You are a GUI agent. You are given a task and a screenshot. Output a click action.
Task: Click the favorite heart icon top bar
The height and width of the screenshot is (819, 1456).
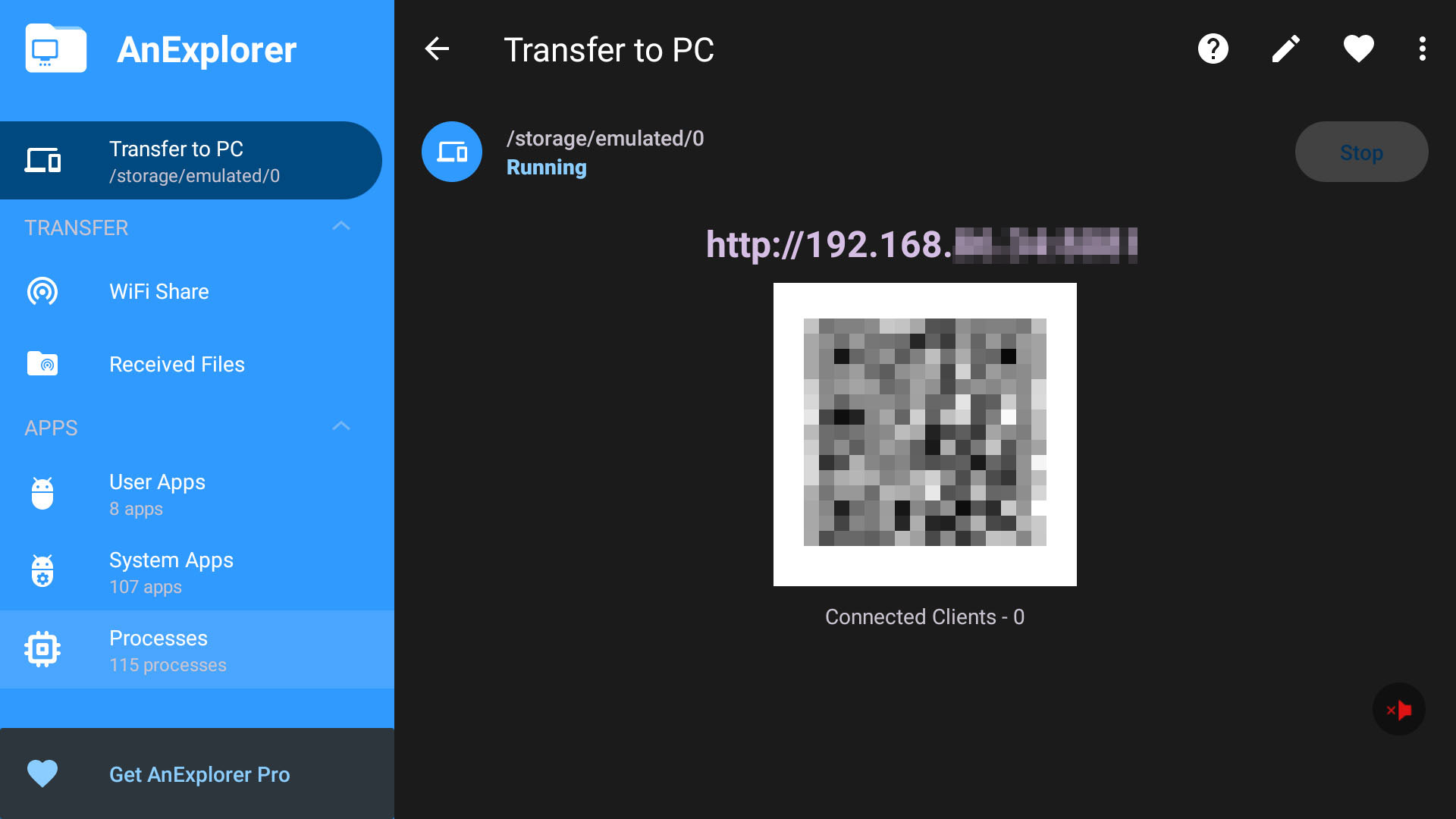pyautogui.click(x=1358, y=49)
